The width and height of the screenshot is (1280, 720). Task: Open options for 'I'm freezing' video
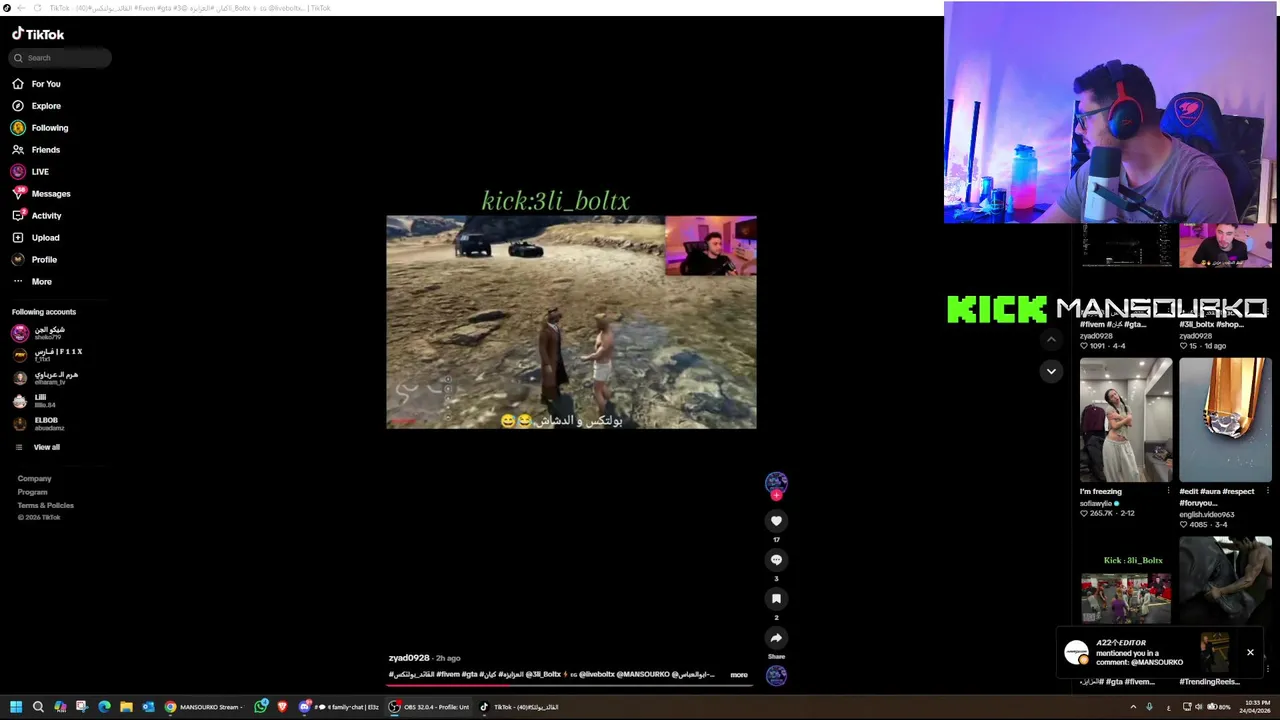[x=1168, y=491]
